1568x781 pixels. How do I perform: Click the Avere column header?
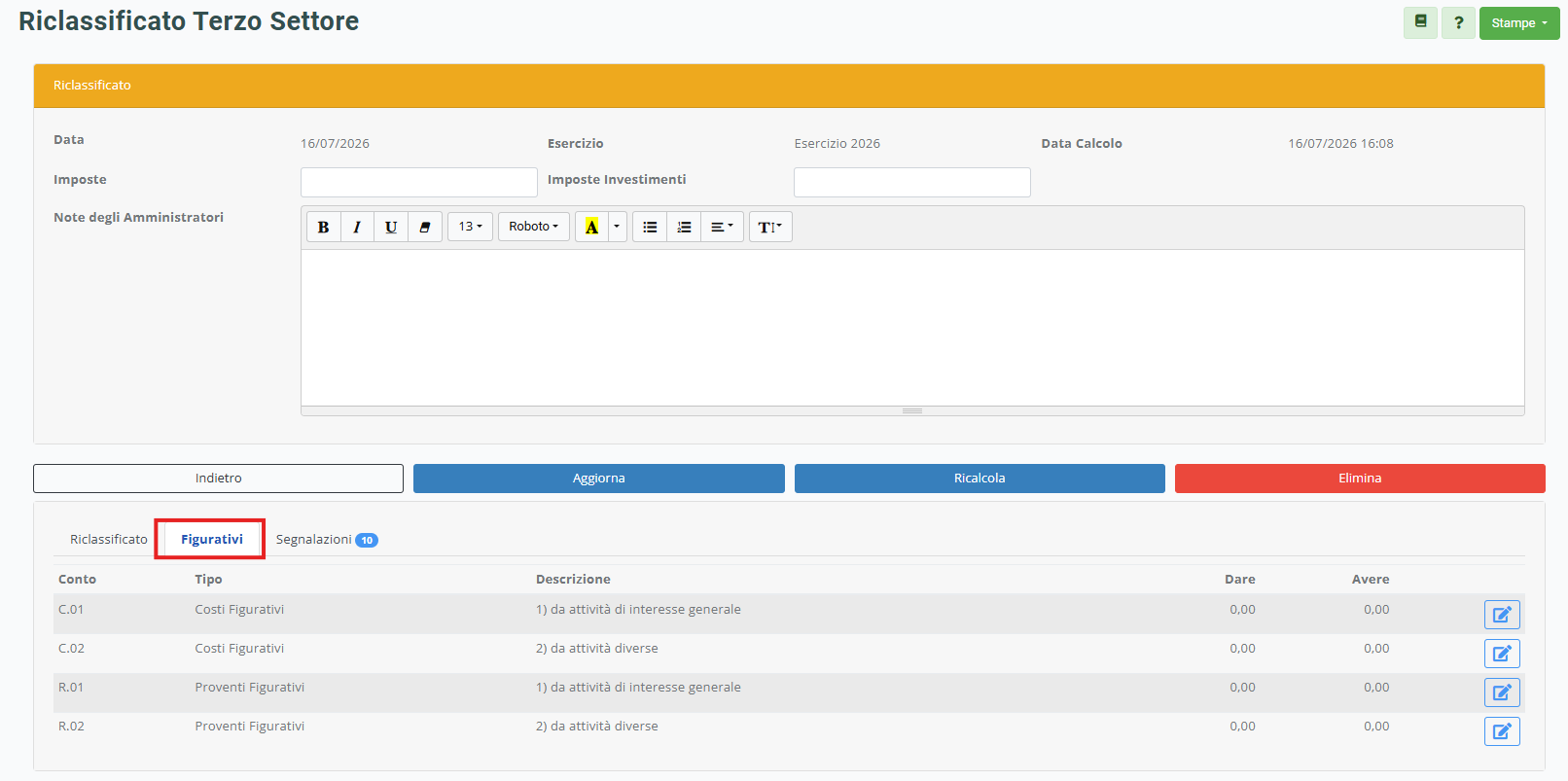click(1371, 580)
